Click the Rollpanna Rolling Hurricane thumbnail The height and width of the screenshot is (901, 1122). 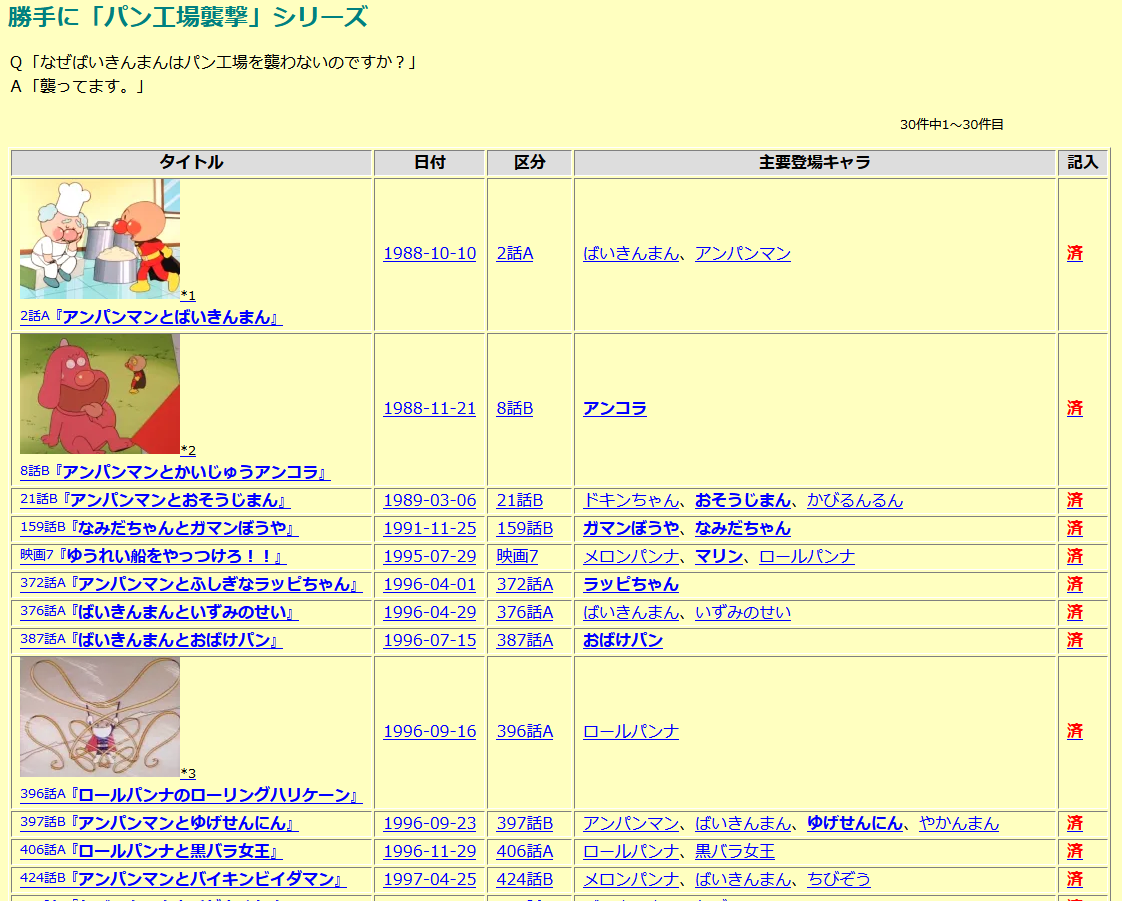[x=100, y=717]
